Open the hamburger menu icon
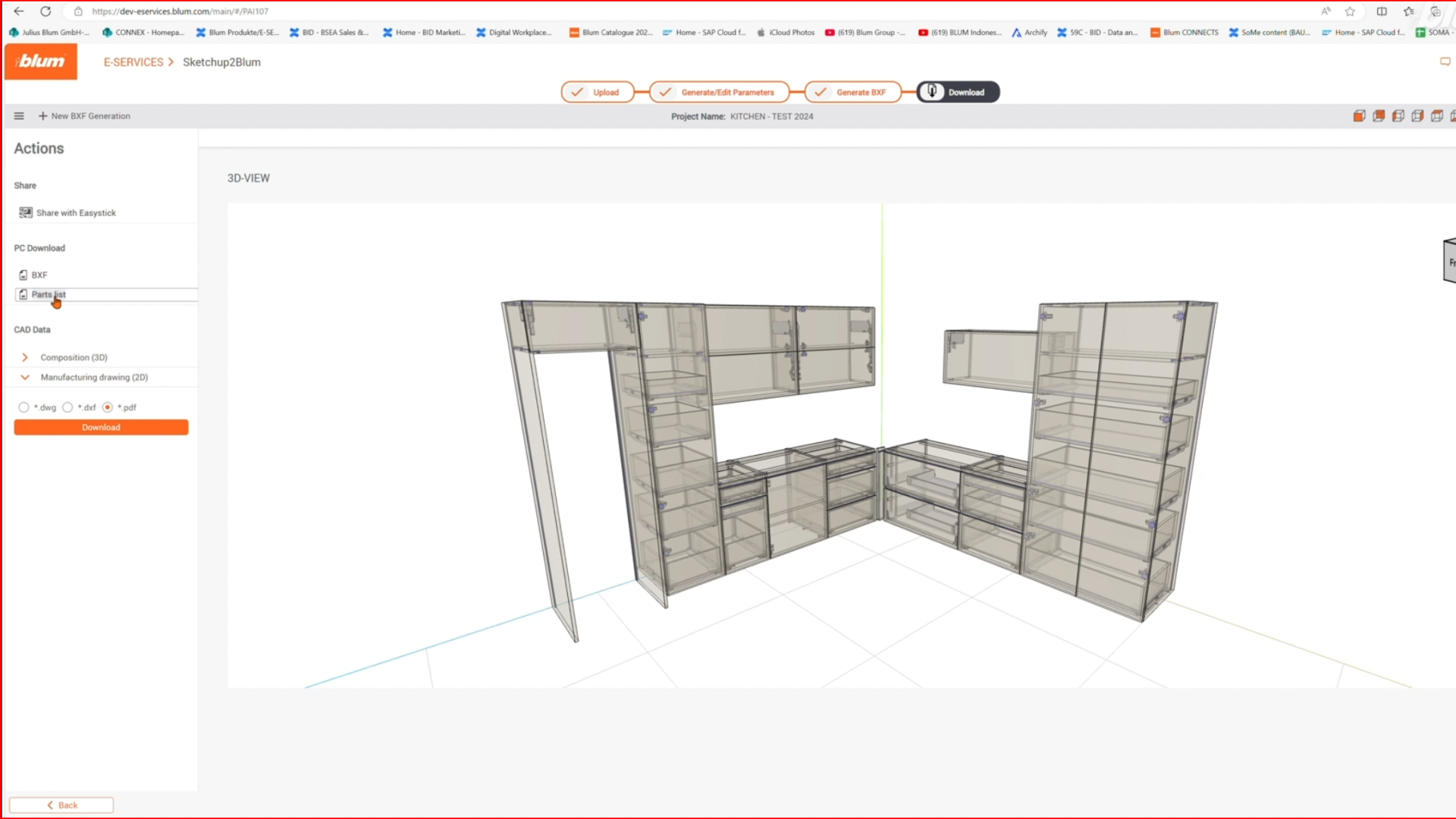The width and height of the screenshot is (1456, 819). coord(19,116)
